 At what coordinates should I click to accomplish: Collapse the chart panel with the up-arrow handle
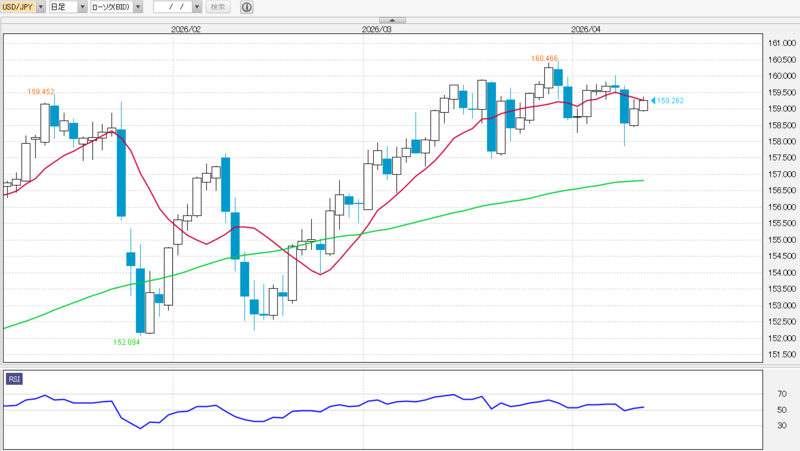coord(392,20)
